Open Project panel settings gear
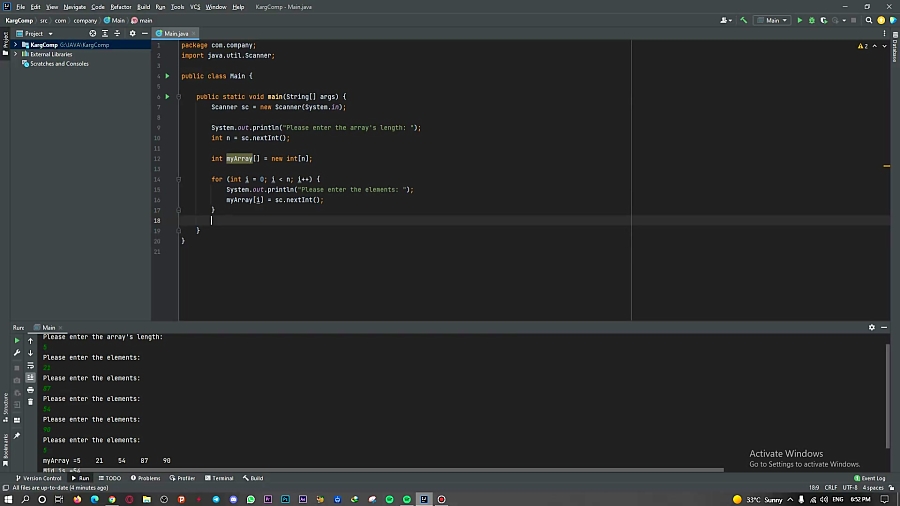This screenshot has width=900, height=506. point(132,33)
